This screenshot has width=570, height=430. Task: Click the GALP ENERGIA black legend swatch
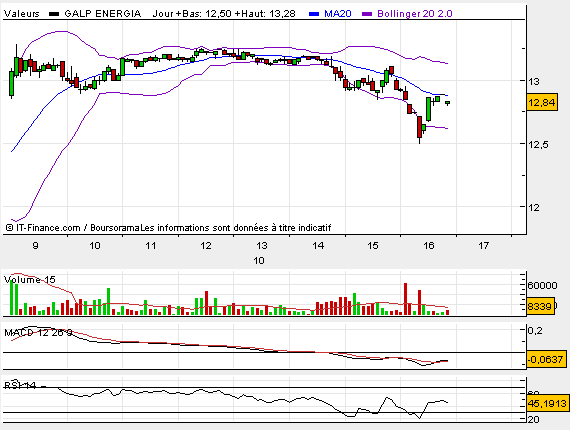point(54,14)
